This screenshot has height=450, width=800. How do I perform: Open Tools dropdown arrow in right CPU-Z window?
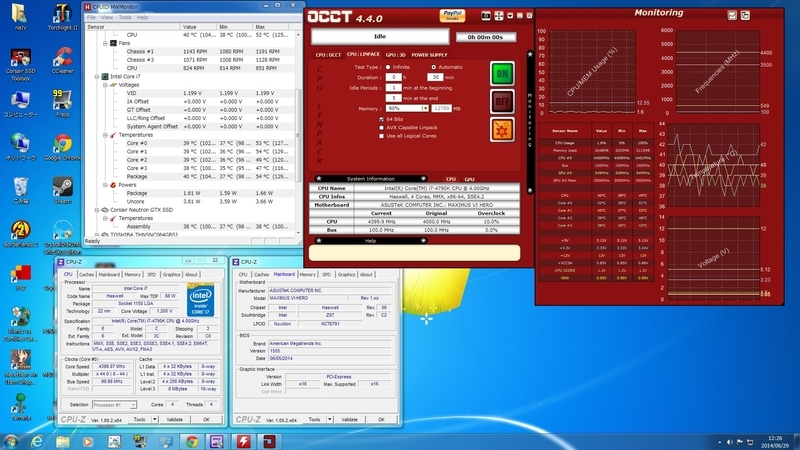click(x=330, y=419)
